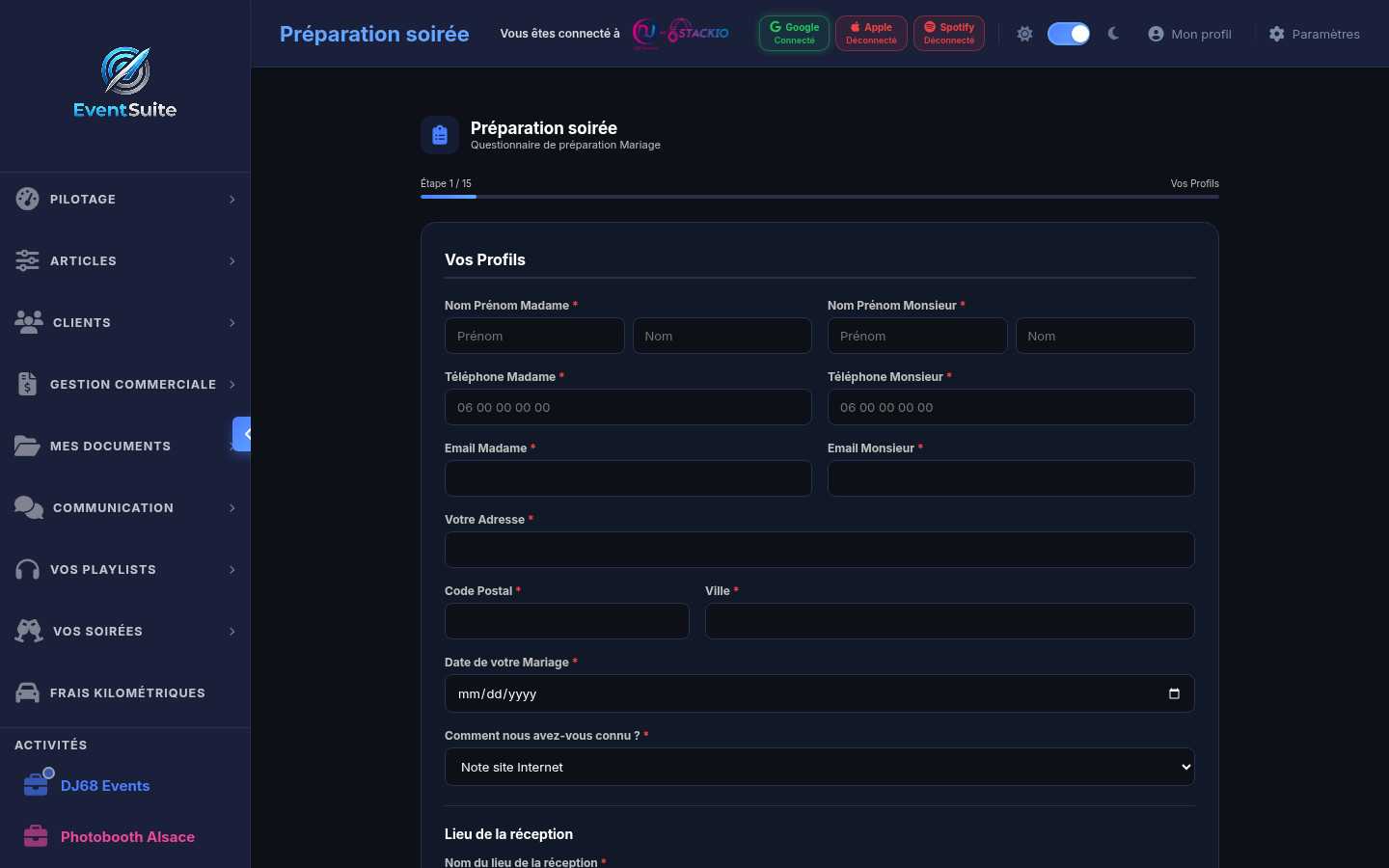The width and height of the screenshot is (1389, 868).
Task: Select the Vos Playlists headphones icon
Action: coord(26,569)
